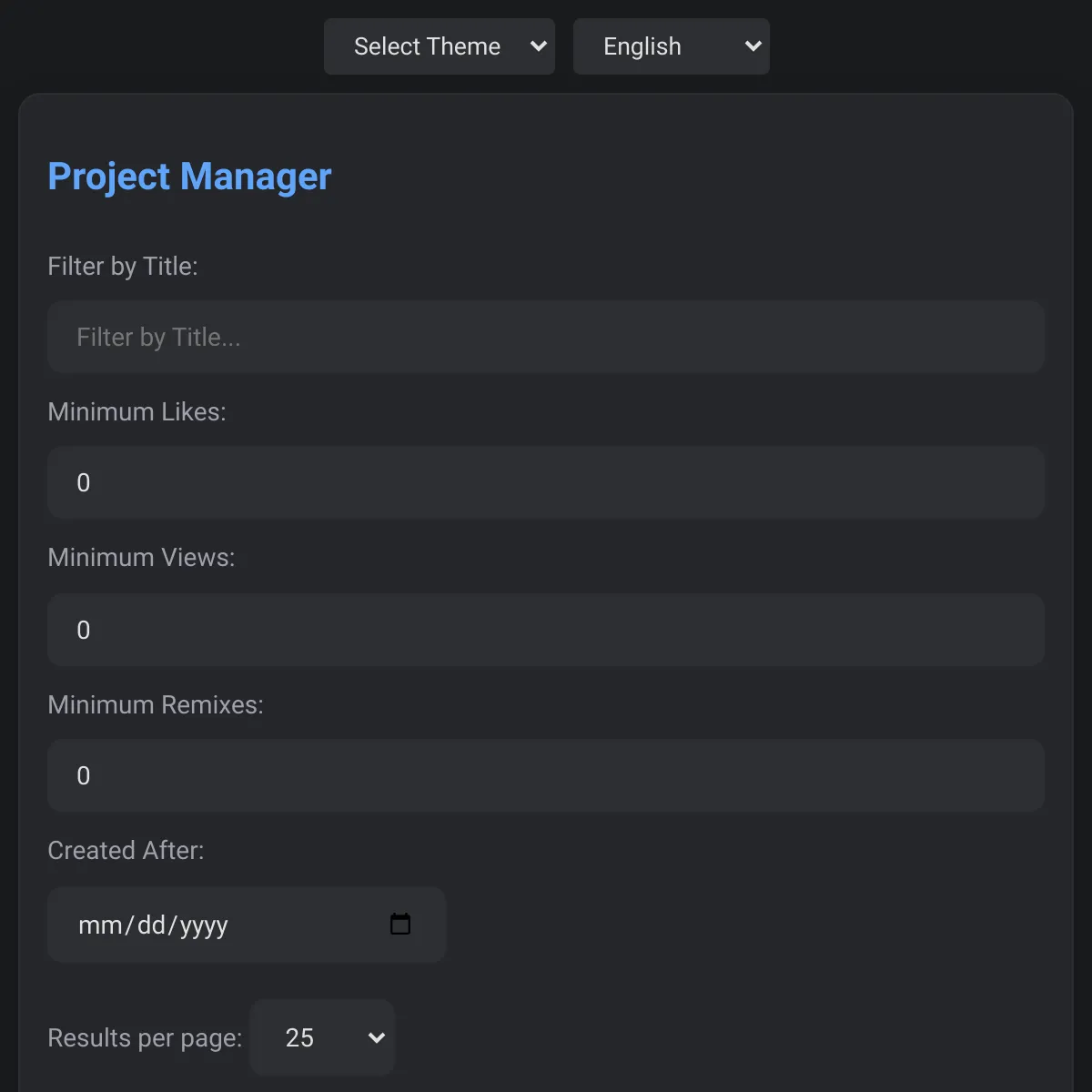
Task: Open the English language dropdown
Action: click(x=672, y=46)
